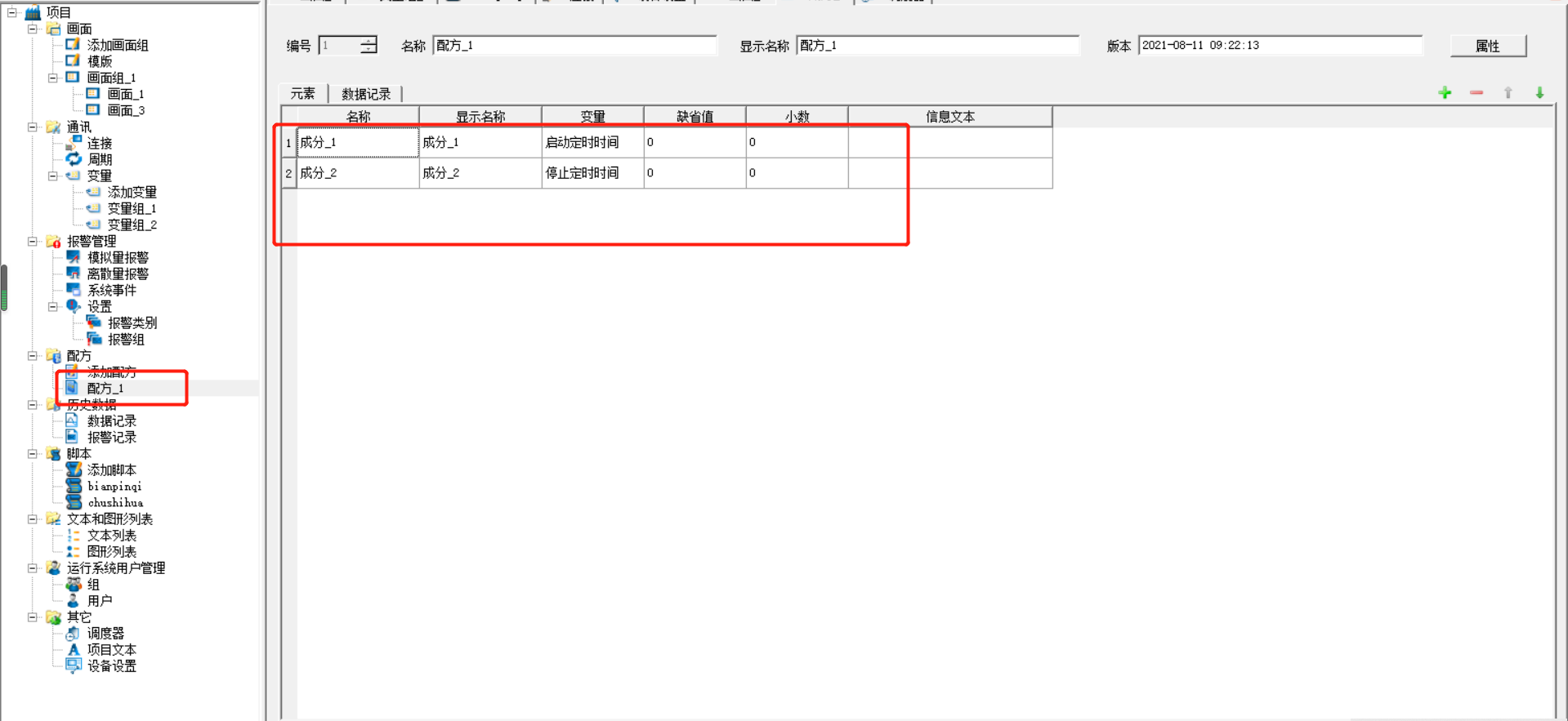
Task: Click the green move-down arrow icon
Action: click(x=1539, y=93)
